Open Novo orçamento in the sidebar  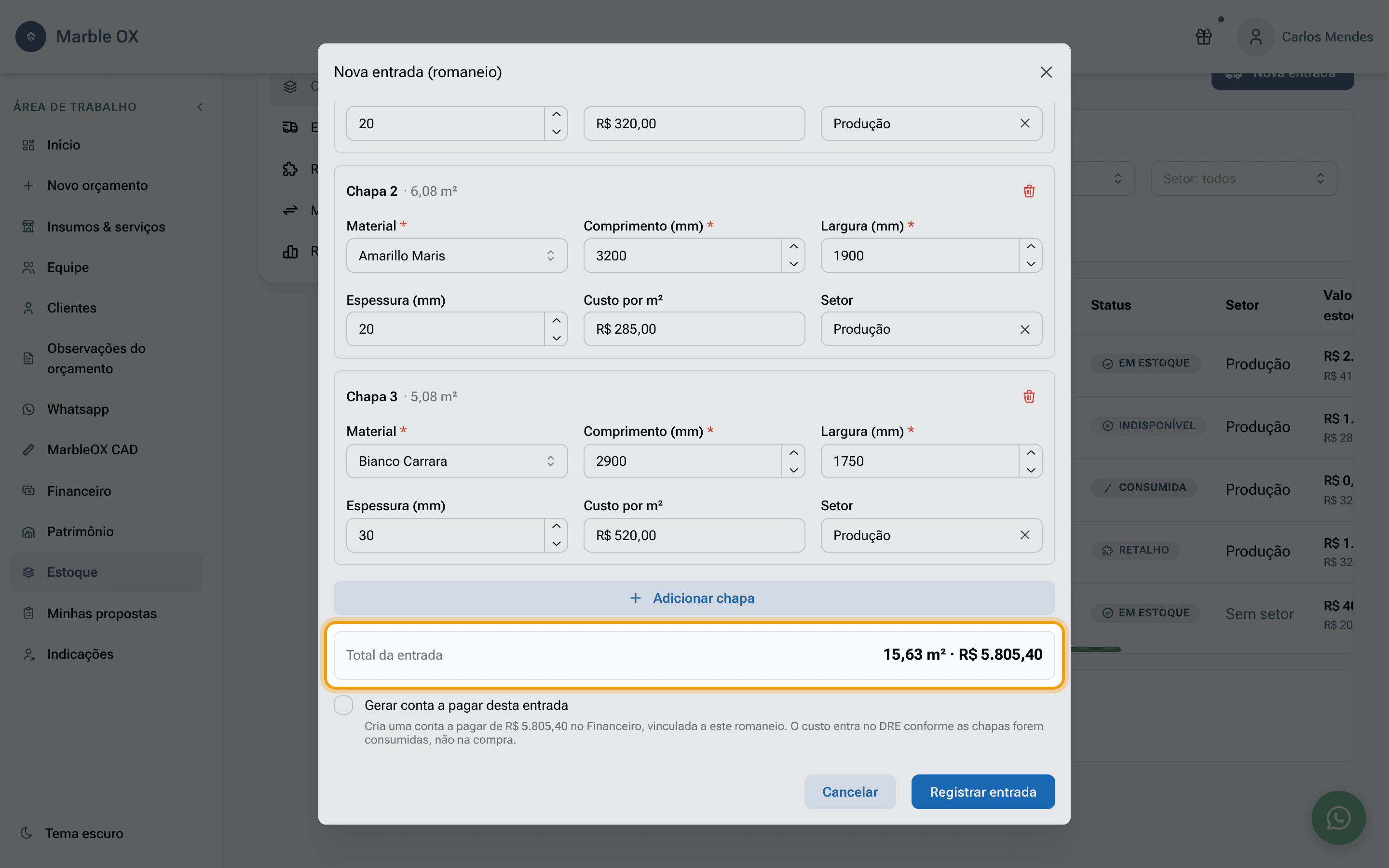click(106, 186)
